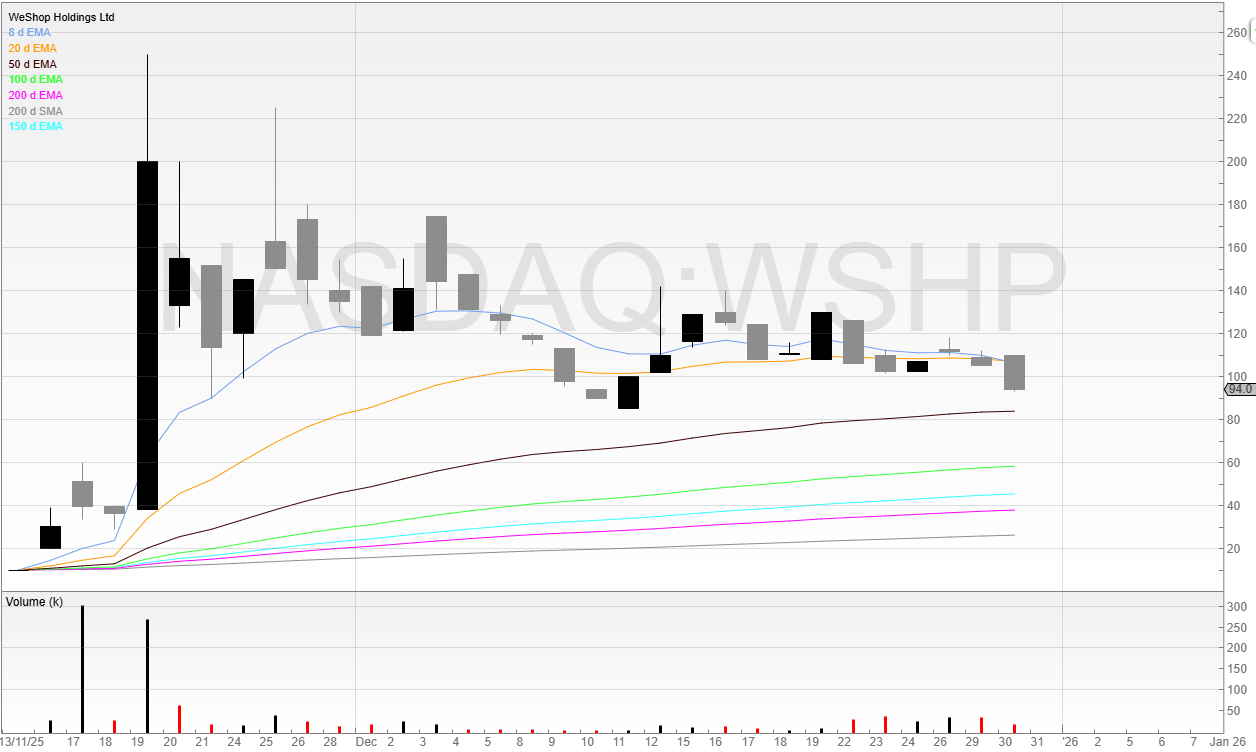Select the 100 d EMA legend label

(x=35, y=79)
